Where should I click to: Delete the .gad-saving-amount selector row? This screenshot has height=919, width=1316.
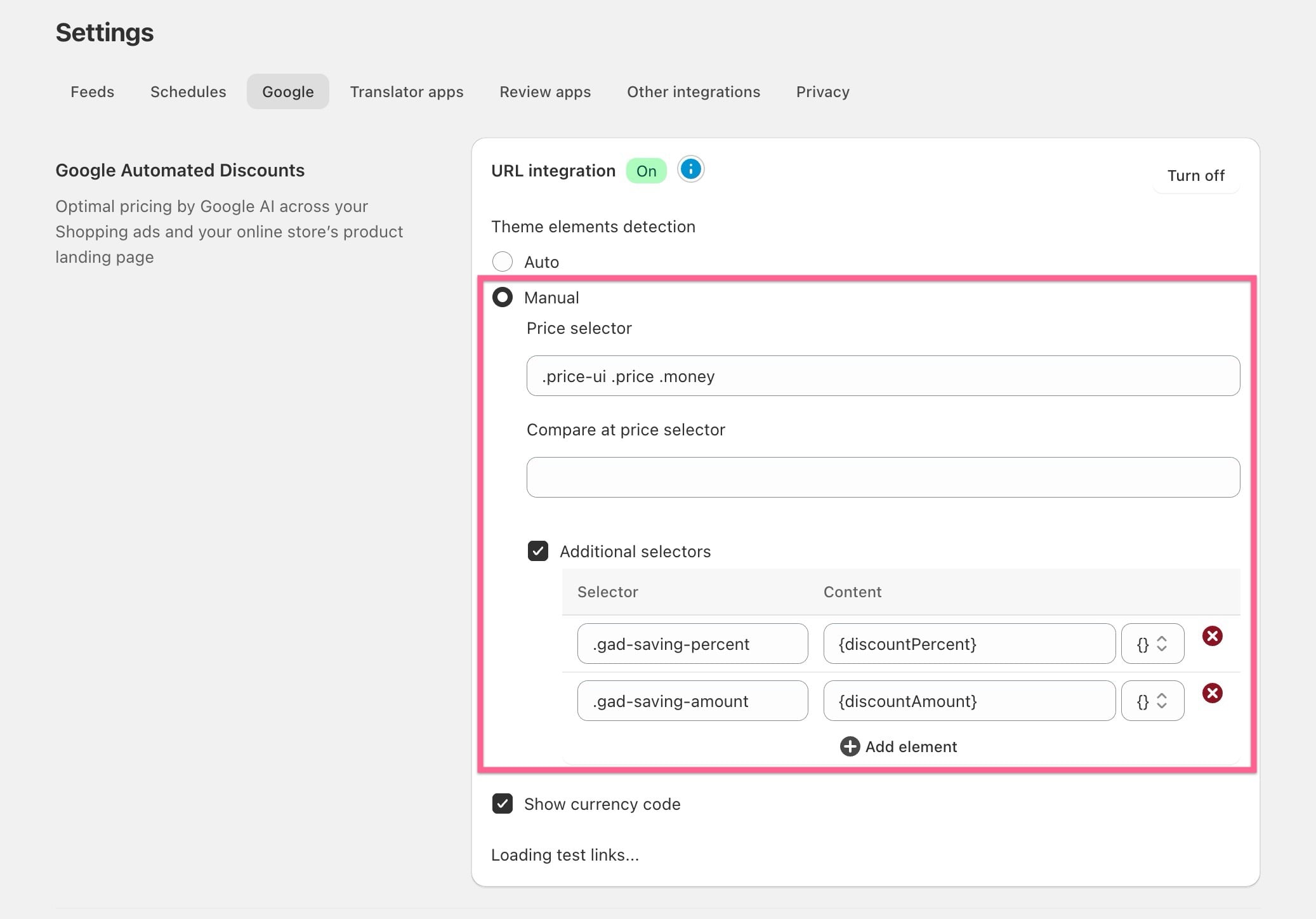coord(1212,693)
